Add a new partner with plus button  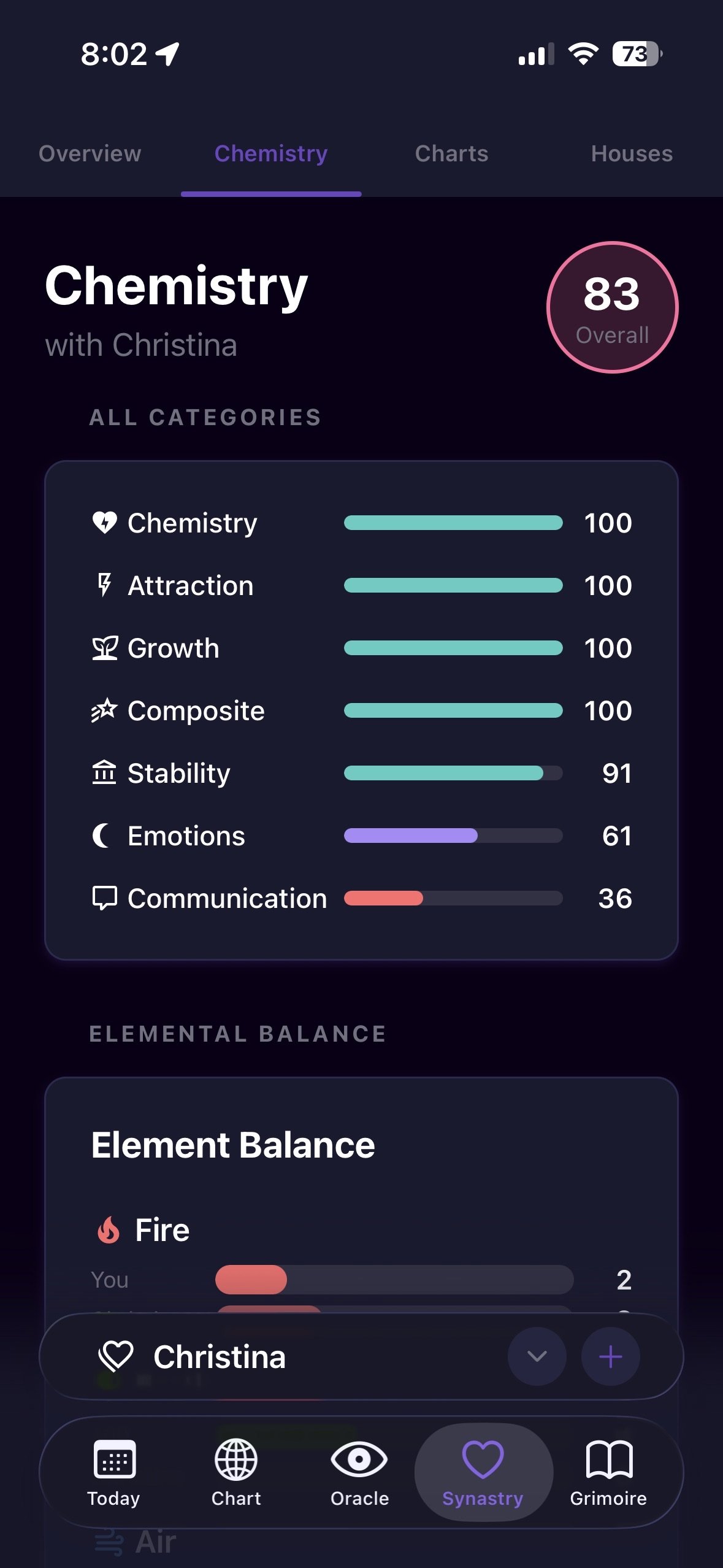pos(610,1356)
